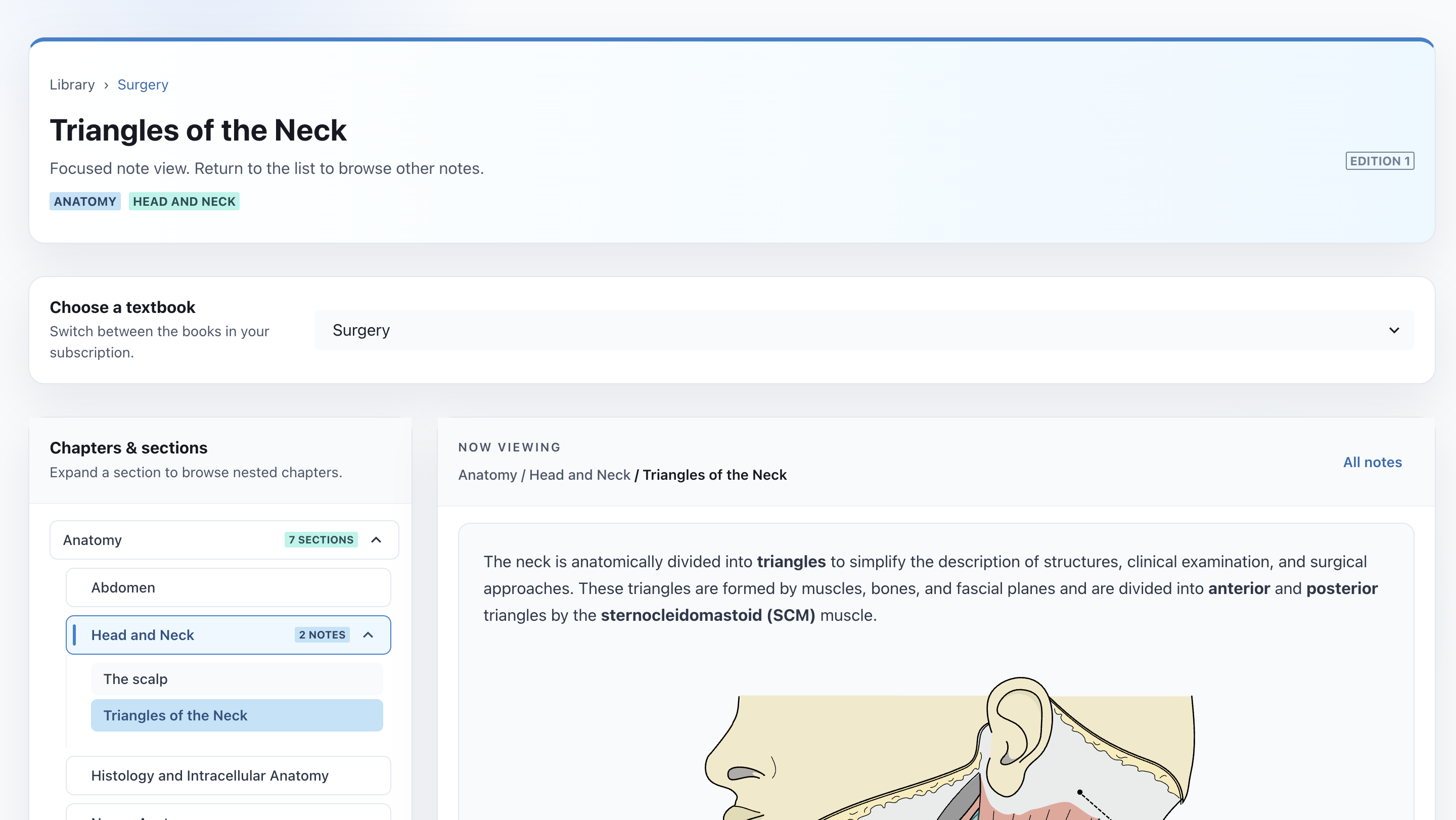Collapse the Anatomy chapter chevron

(x=376, y=540)
